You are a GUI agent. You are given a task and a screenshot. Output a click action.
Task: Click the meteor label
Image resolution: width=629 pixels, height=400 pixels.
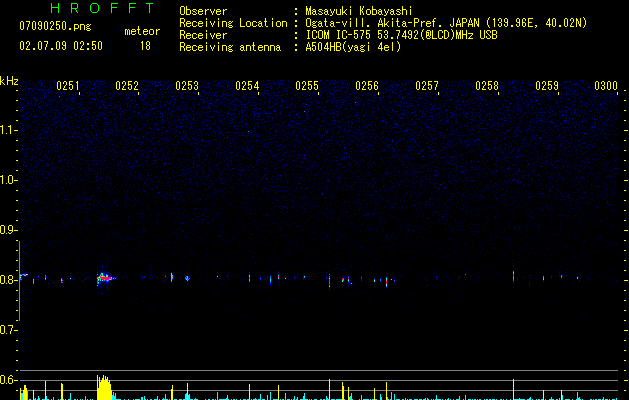point(142,31)
